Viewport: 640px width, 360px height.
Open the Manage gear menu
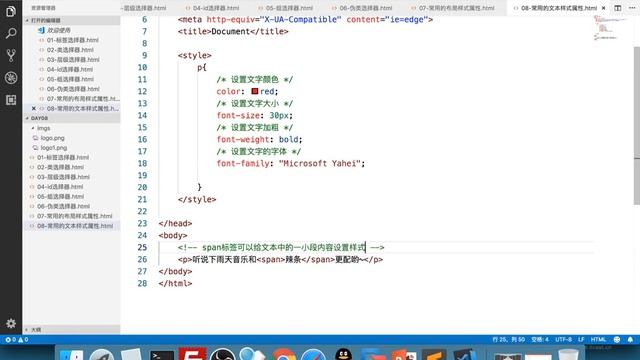pyautogui.click(x=11, y=324)
